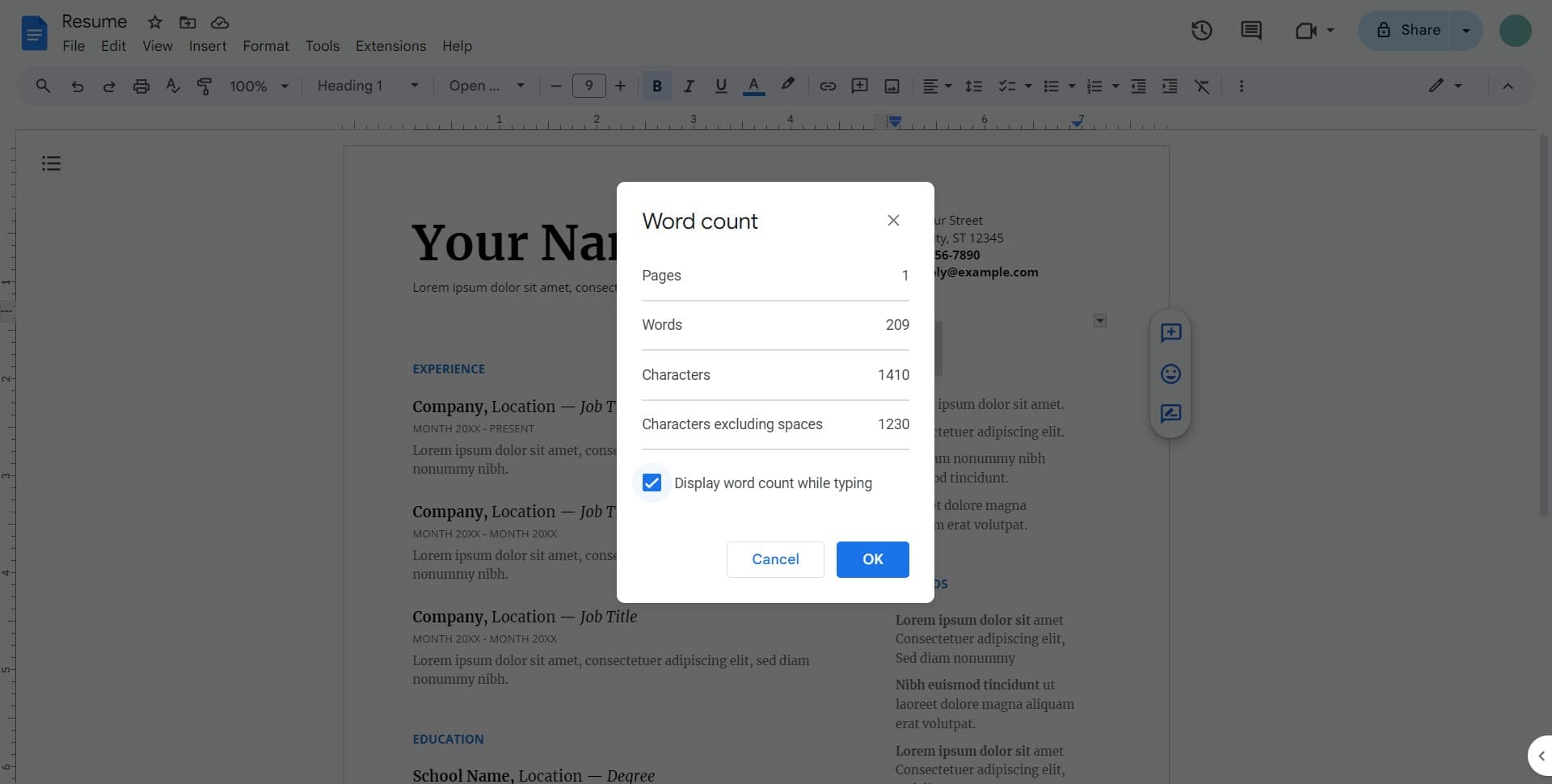1552x784 pixels.
Task: Open the Format menu
Action: [x=265, y=46]
